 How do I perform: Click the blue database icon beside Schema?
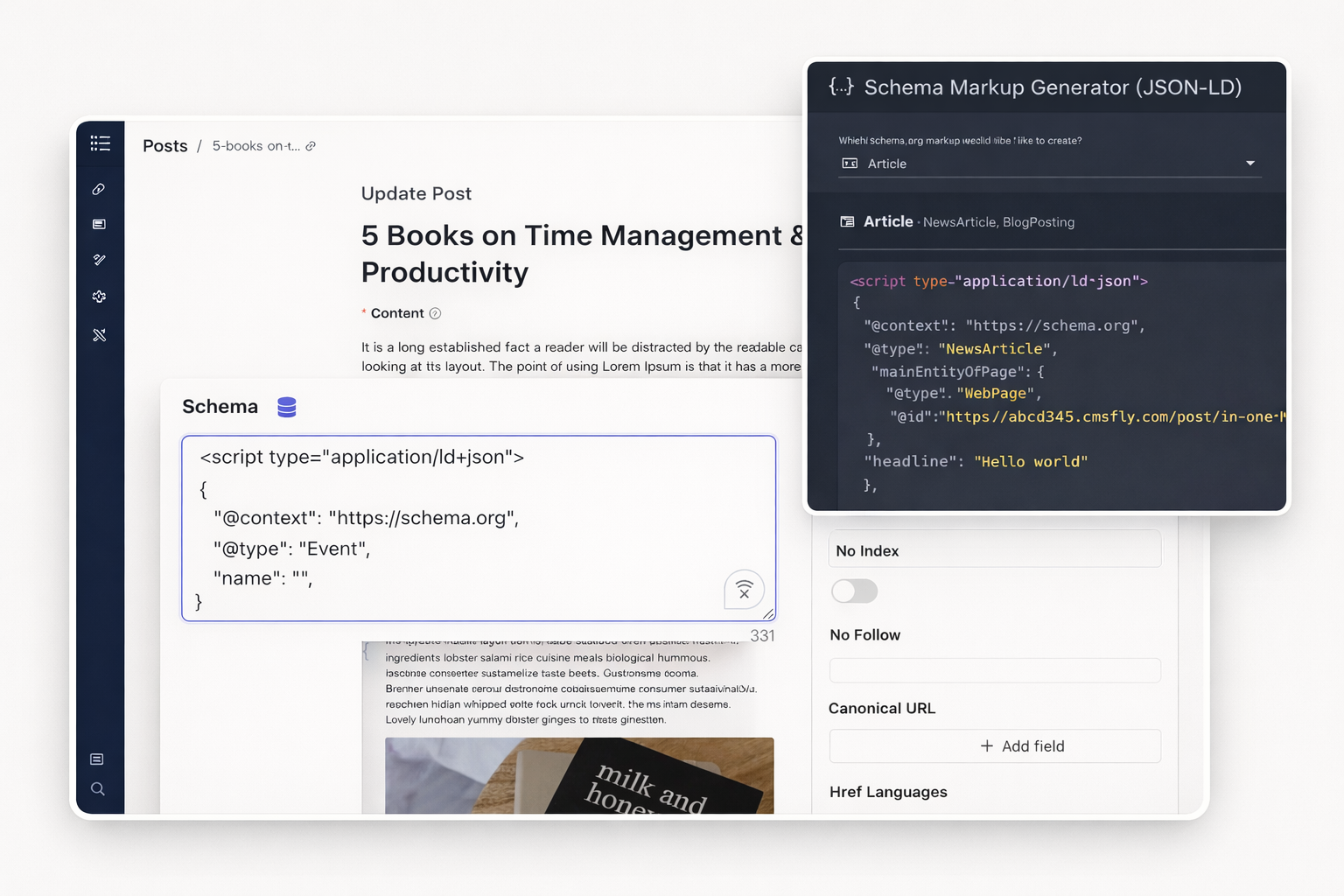point(287,407)
